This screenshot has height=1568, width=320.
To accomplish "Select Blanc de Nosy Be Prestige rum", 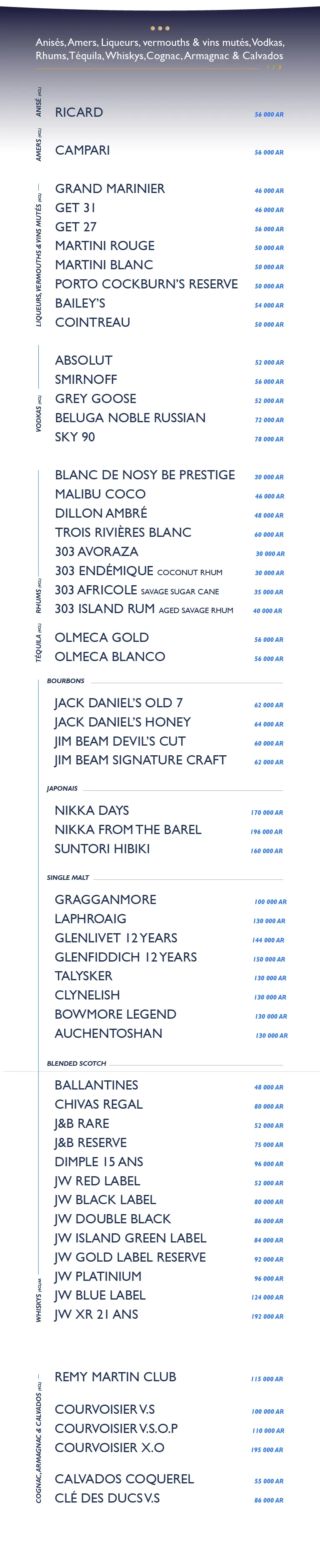I will (x=145, y=476).
